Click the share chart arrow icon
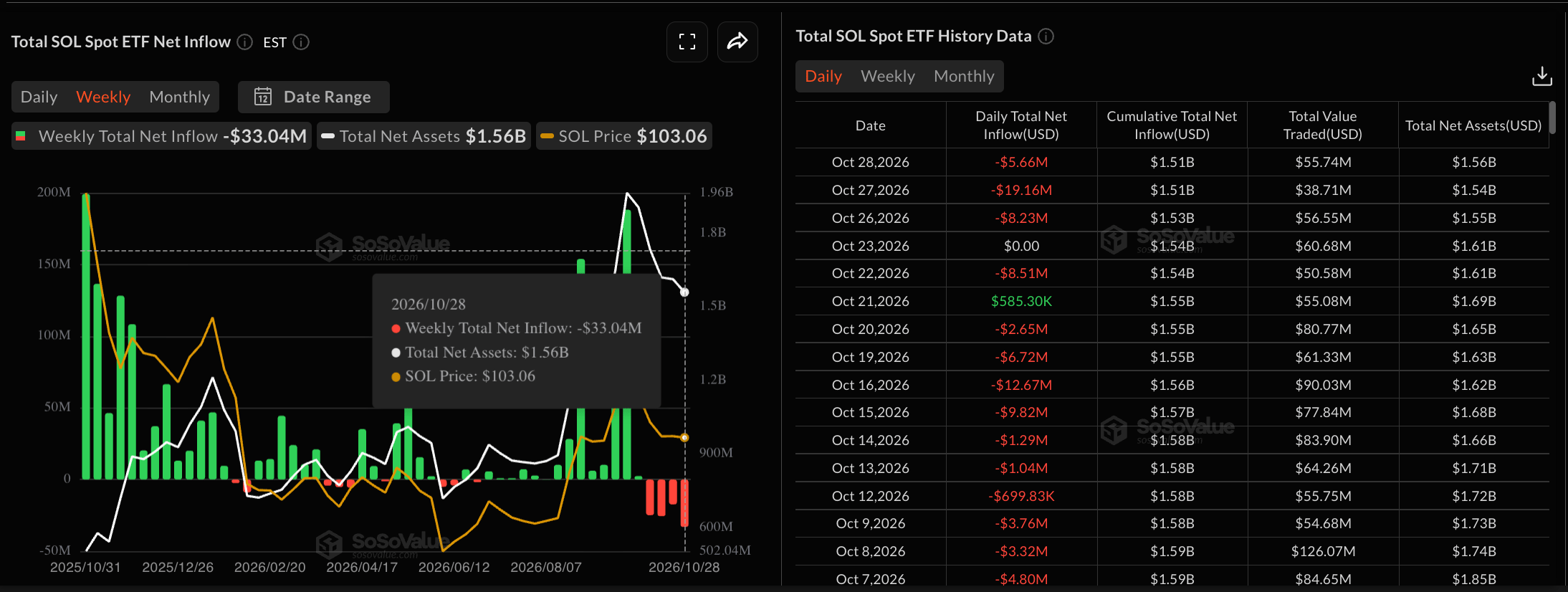This screenshot has height=592, width=1568. pos(737,42)
